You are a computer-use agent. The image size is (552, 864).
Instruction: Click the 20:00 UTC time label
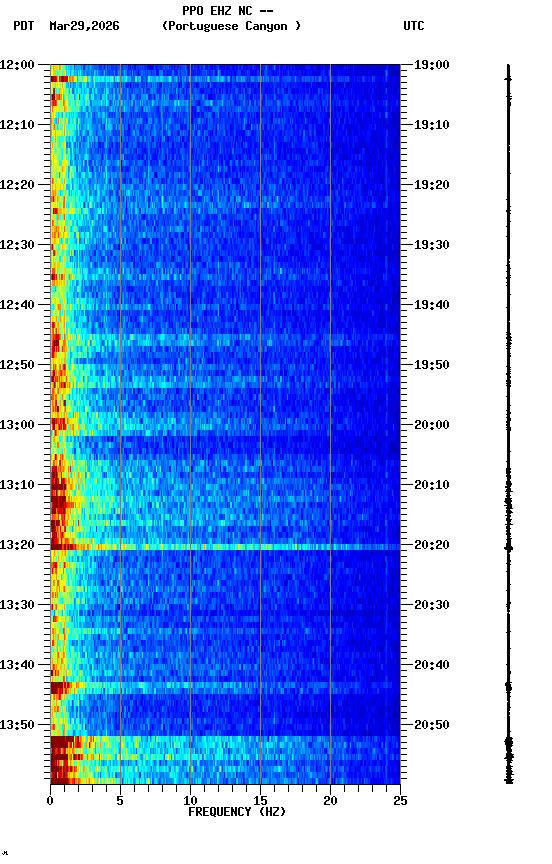[x=432, y=425]
